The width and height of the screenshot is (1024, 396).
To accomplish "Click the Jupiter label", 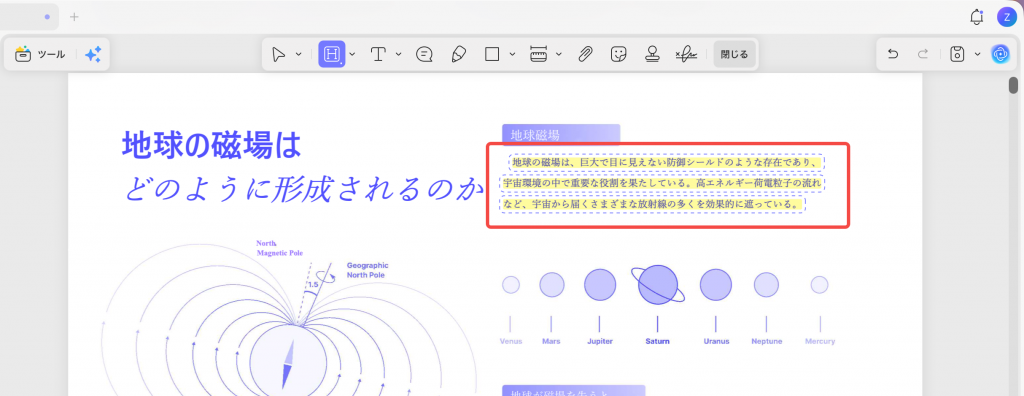I will coord(600,341).
